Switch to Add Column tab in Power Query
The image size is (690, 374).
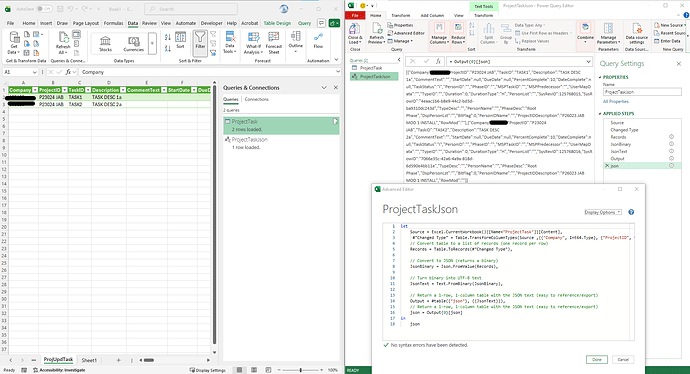point(432,15)
